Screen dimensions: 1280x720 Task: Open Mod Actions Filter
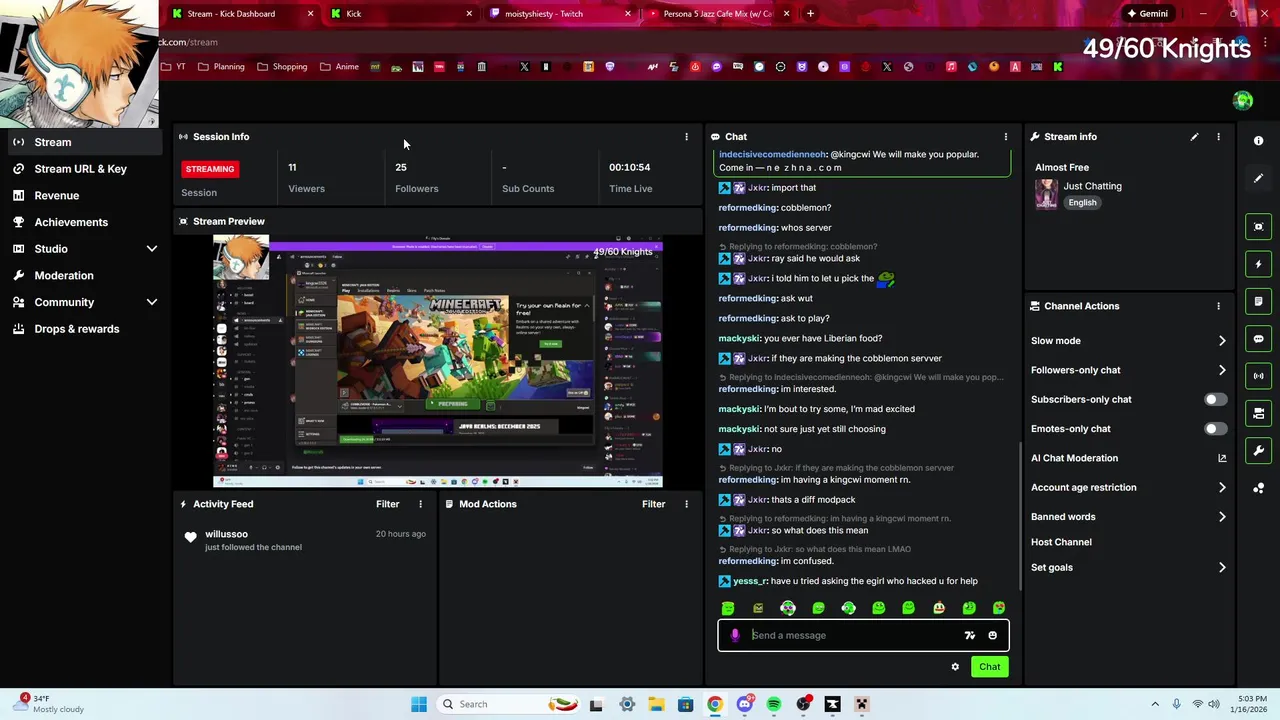click(653, 504)
